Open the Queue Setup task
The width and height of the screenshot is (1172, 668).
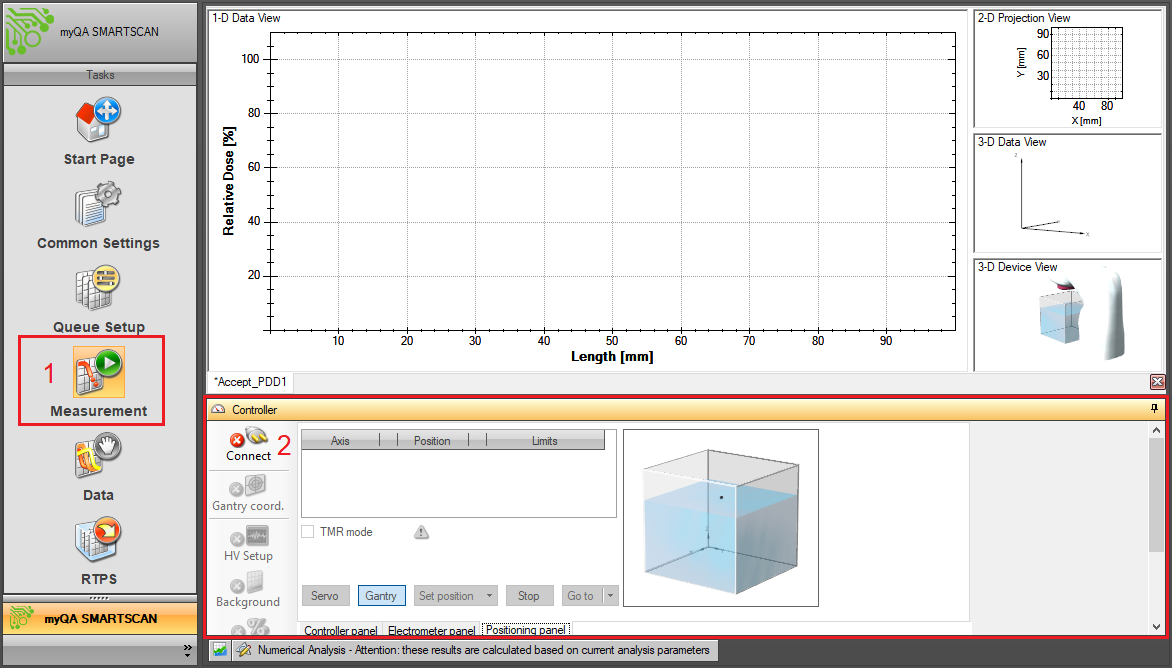99,300
